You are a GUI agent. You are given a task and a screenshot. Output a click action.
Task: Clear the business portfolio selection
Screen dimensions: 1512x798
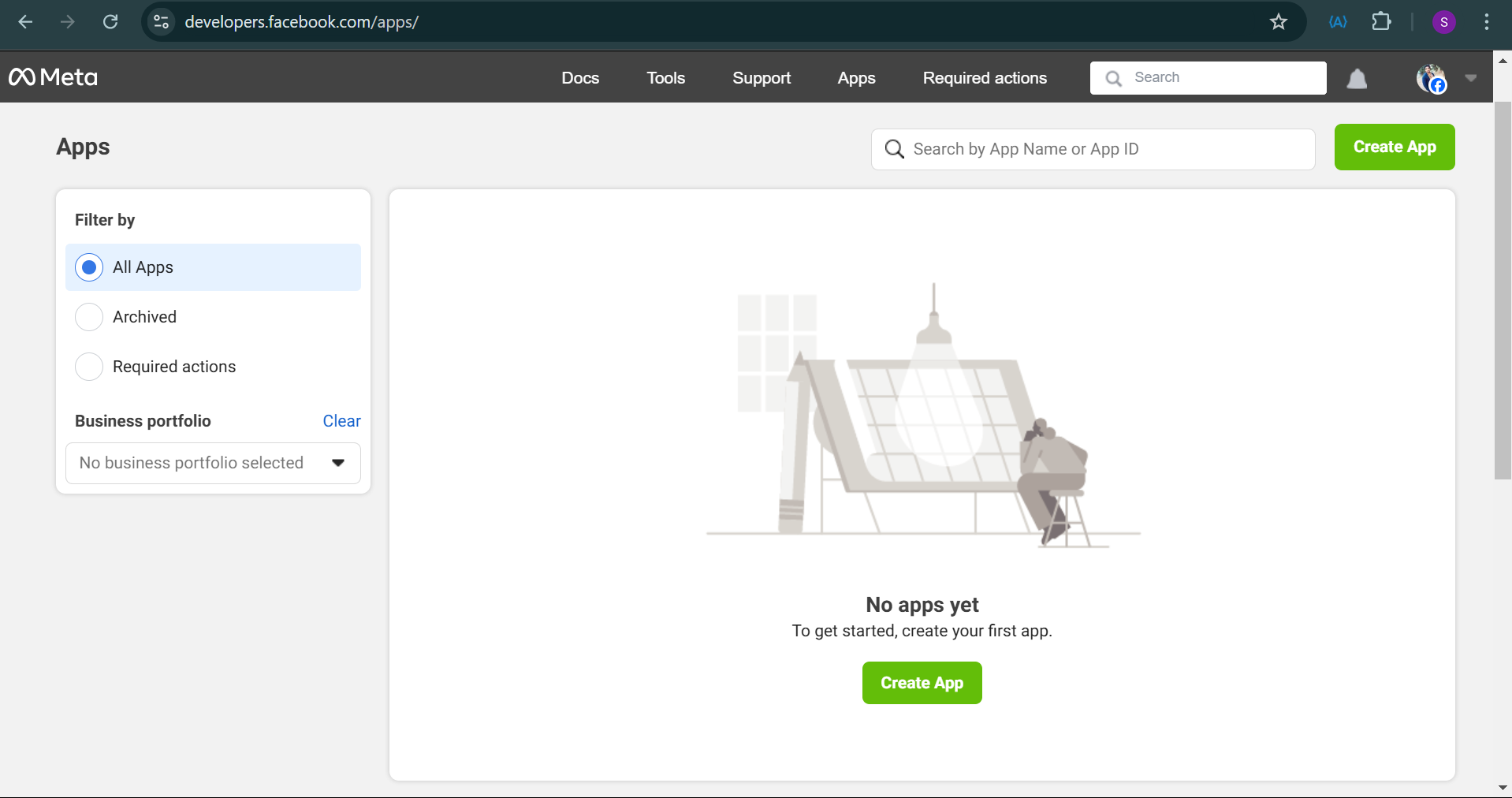341,421
